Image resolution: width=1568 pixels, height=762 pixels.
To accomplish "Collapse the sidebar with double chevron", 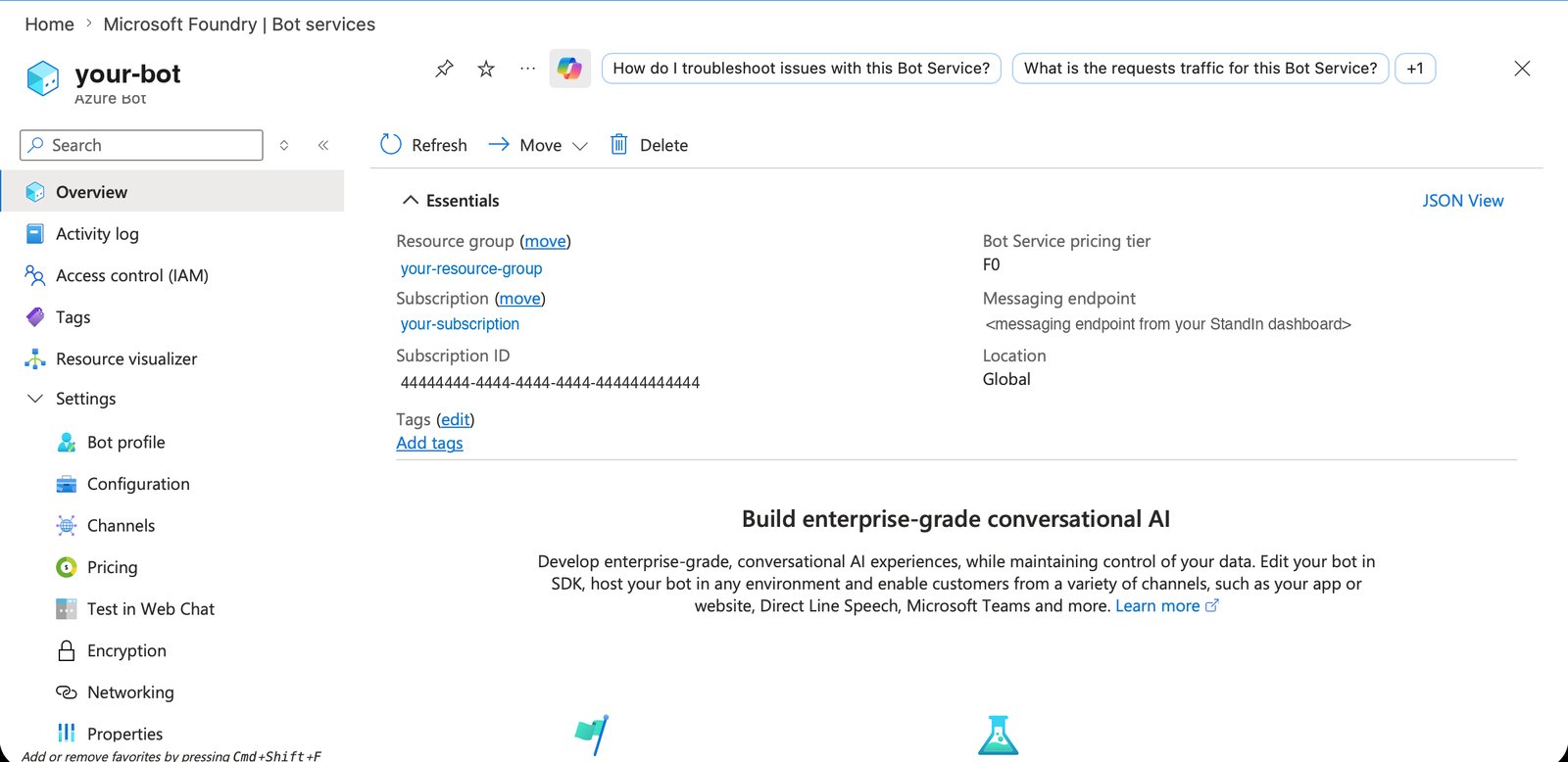I will (323, 145).
